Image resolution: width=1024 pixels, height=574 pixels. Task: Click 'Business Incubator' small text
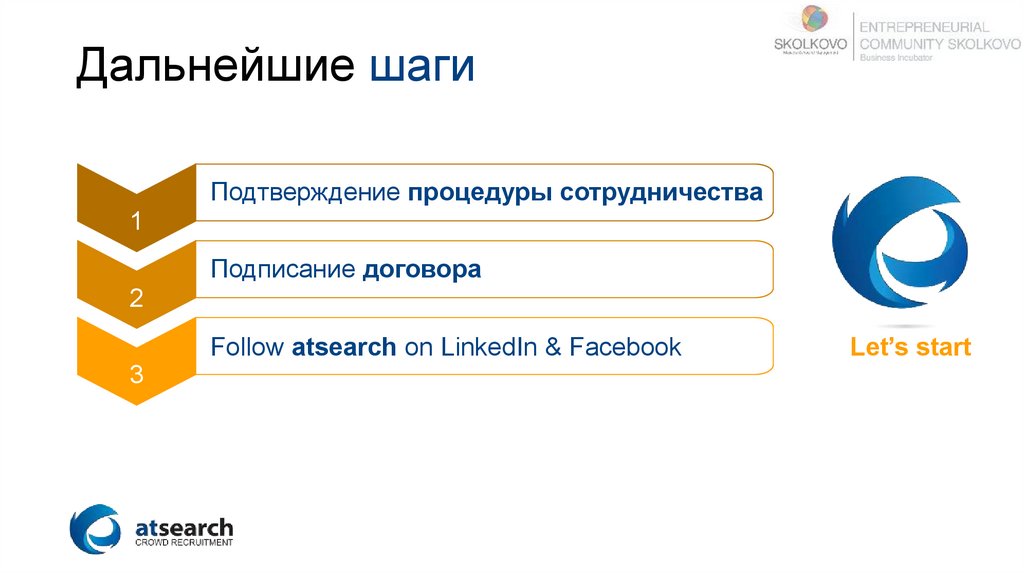(896, 58)
